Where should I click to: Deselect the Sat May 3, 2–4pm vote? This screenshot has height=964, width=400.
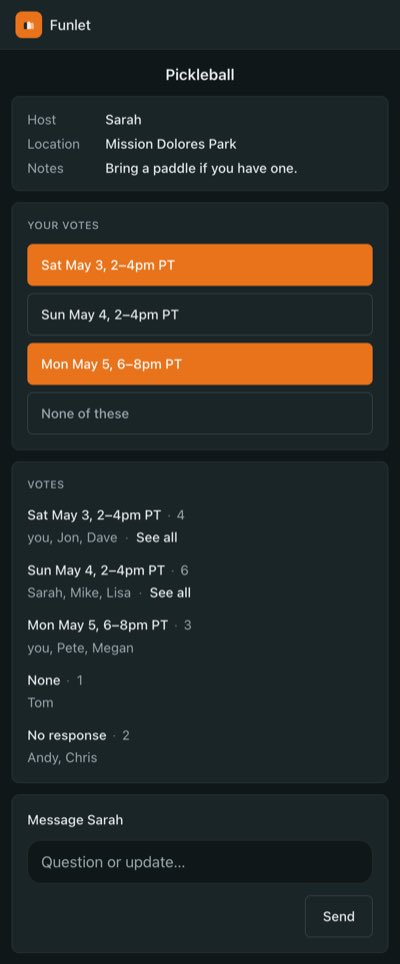tap(200, 265)
